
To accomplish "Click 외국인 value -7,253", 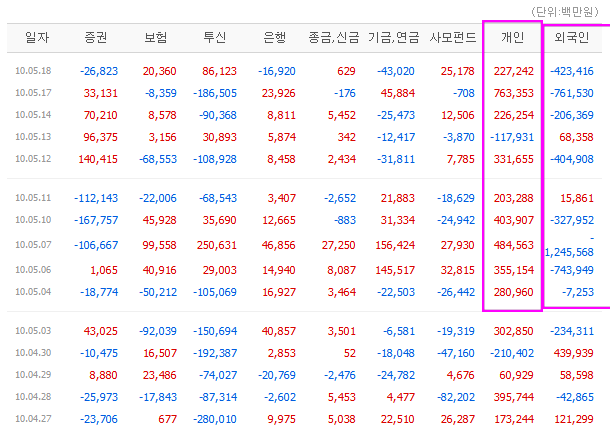I will click(x=578, y=292).
